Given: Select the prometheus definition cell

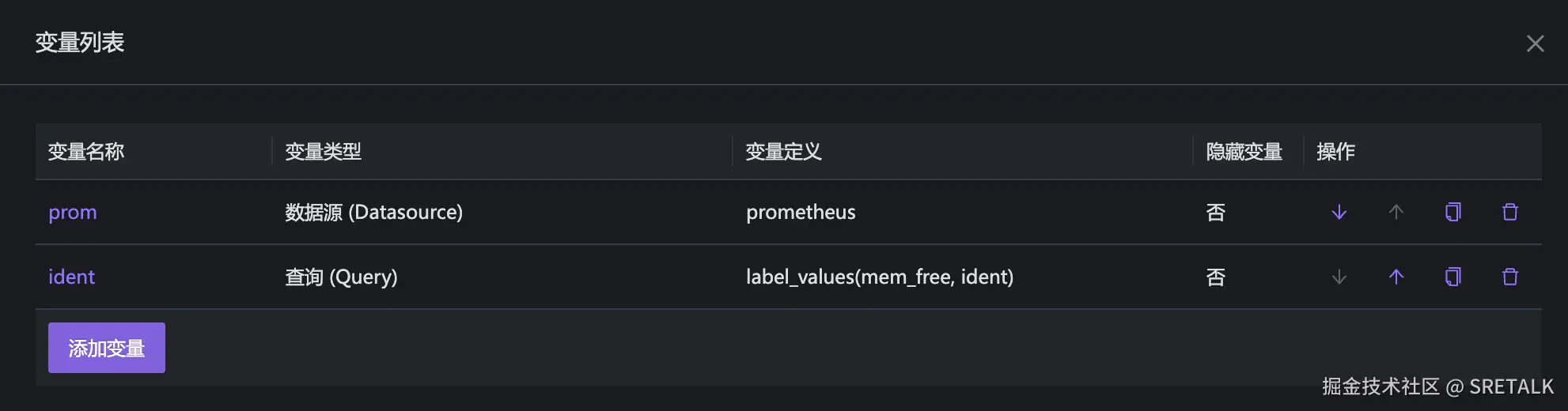Looking at the screenshot, I should click(x=801, y=213).
